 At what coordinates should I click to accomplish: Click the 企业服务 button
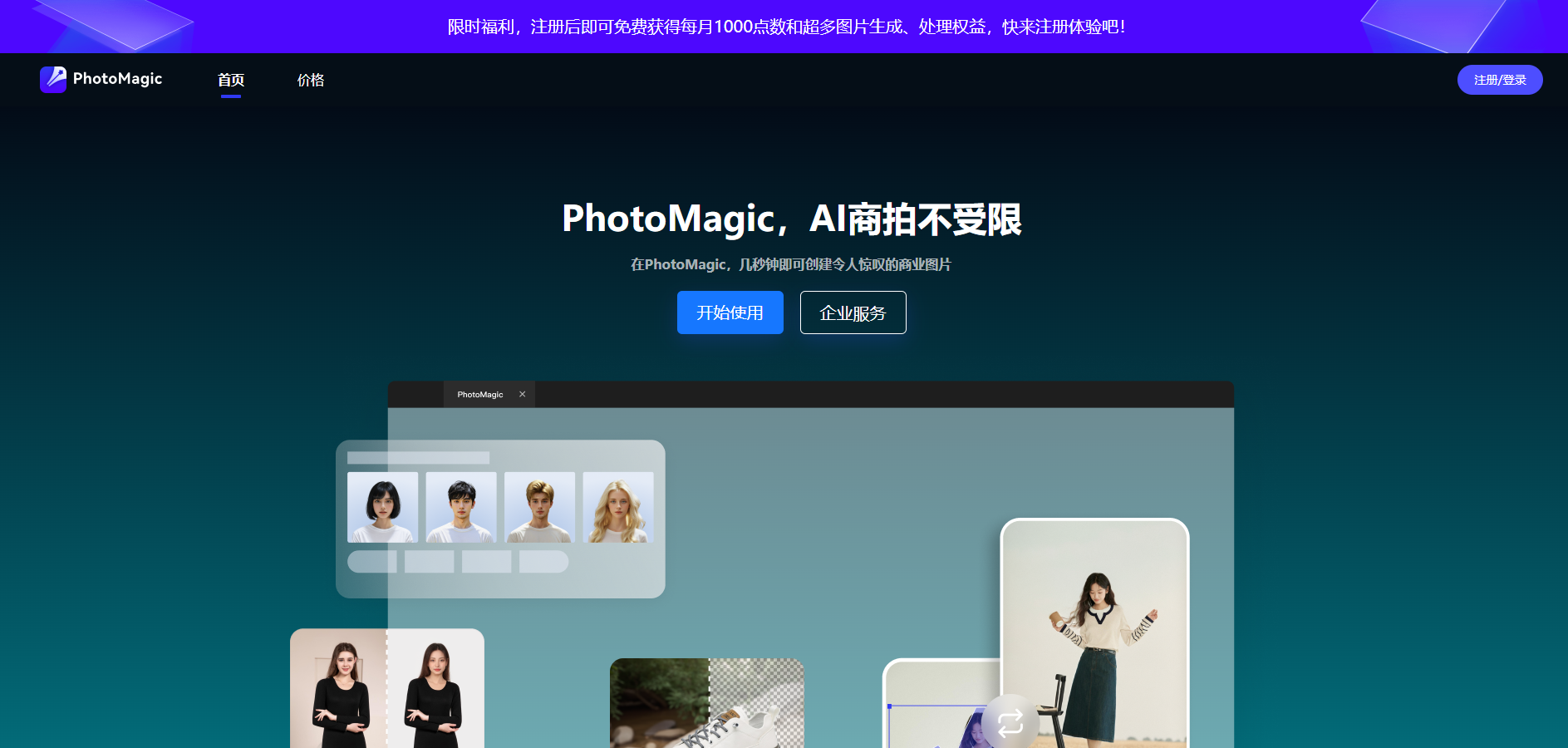(853, 312)
